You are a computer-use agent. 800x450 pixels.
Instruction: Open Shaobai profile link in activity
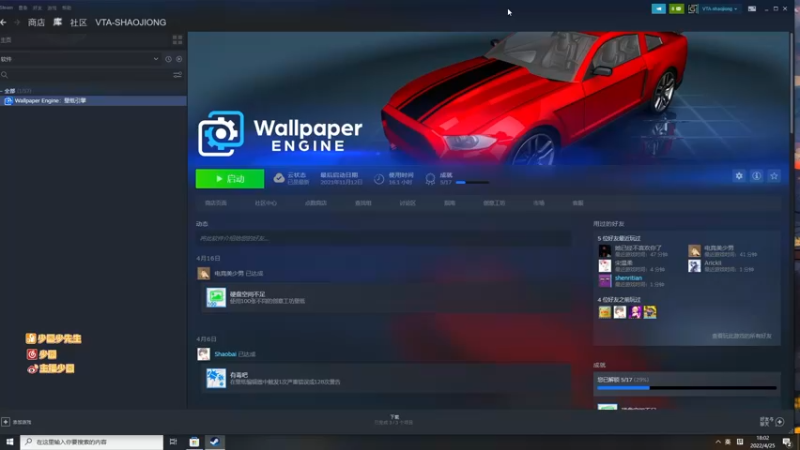tap(225, 354)
